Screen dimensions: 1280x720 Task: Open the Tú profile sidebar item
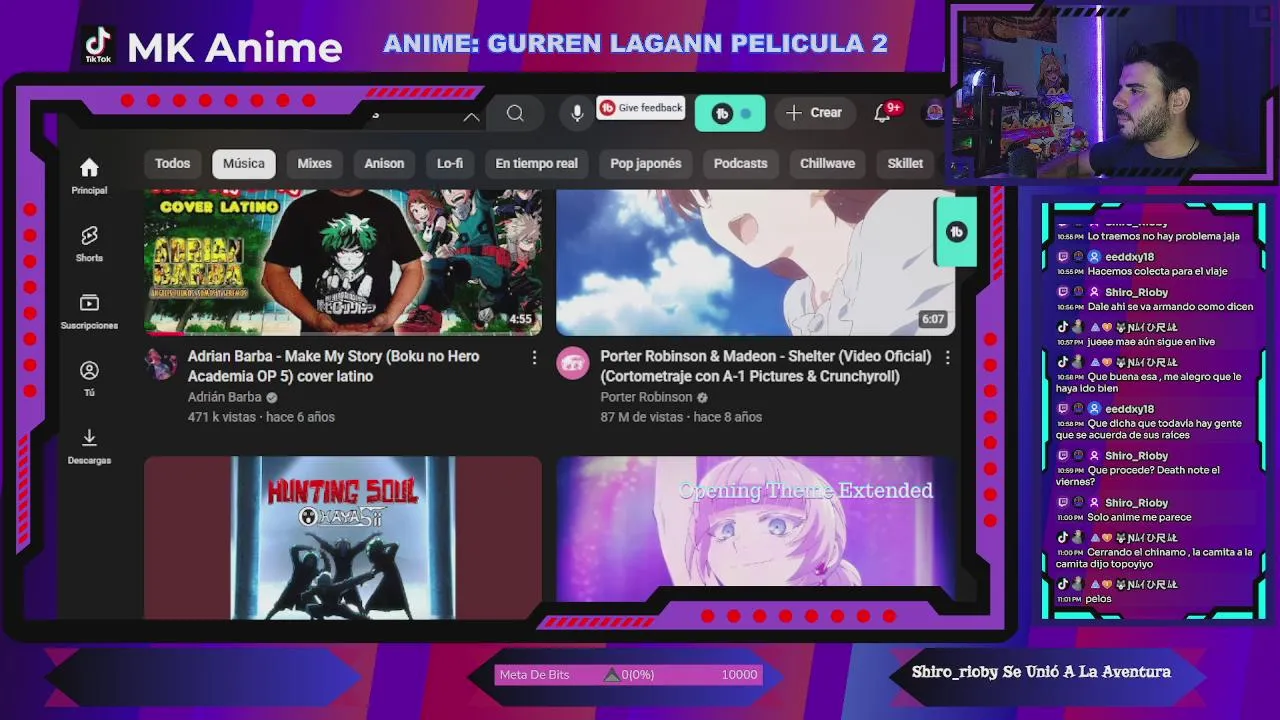pyautogui.click(x=89, y=379)
